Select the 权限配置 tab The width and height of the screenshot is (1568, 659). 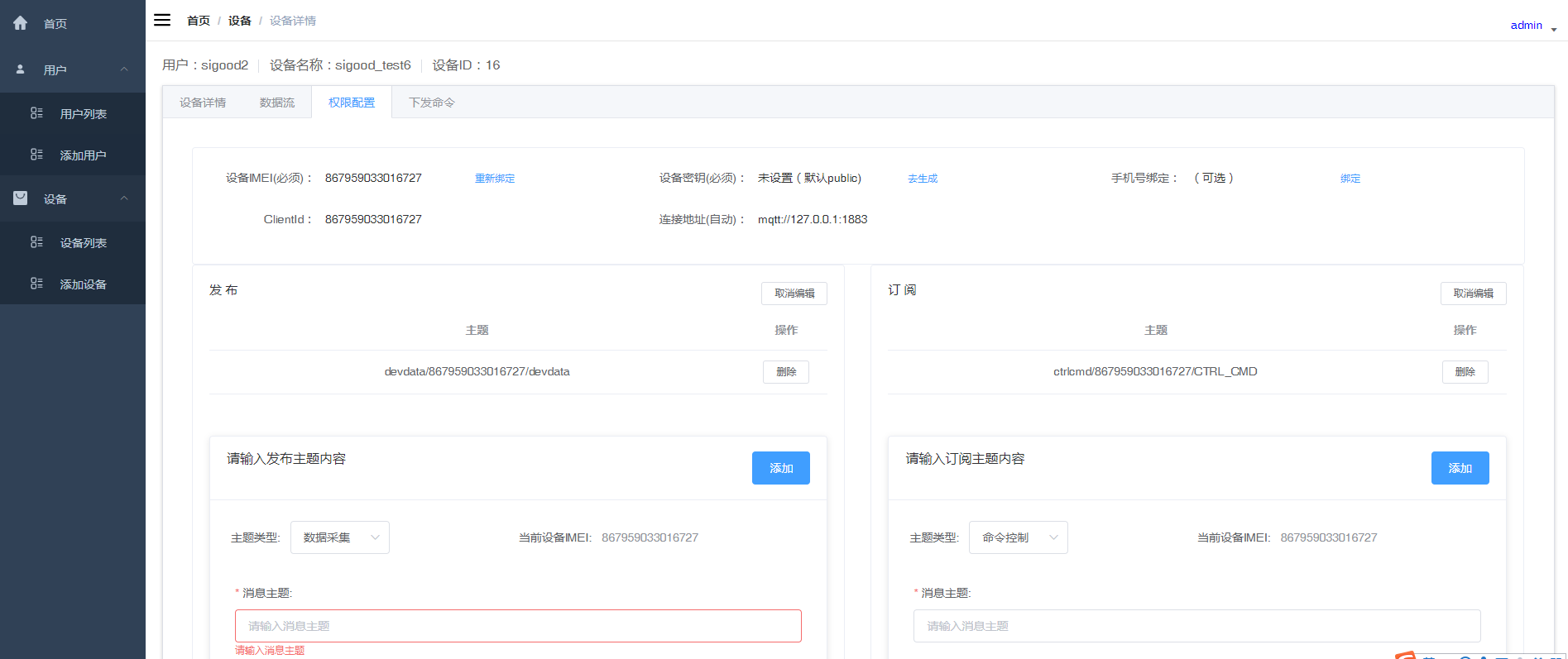pyautogui.click(x=352, y=103)
